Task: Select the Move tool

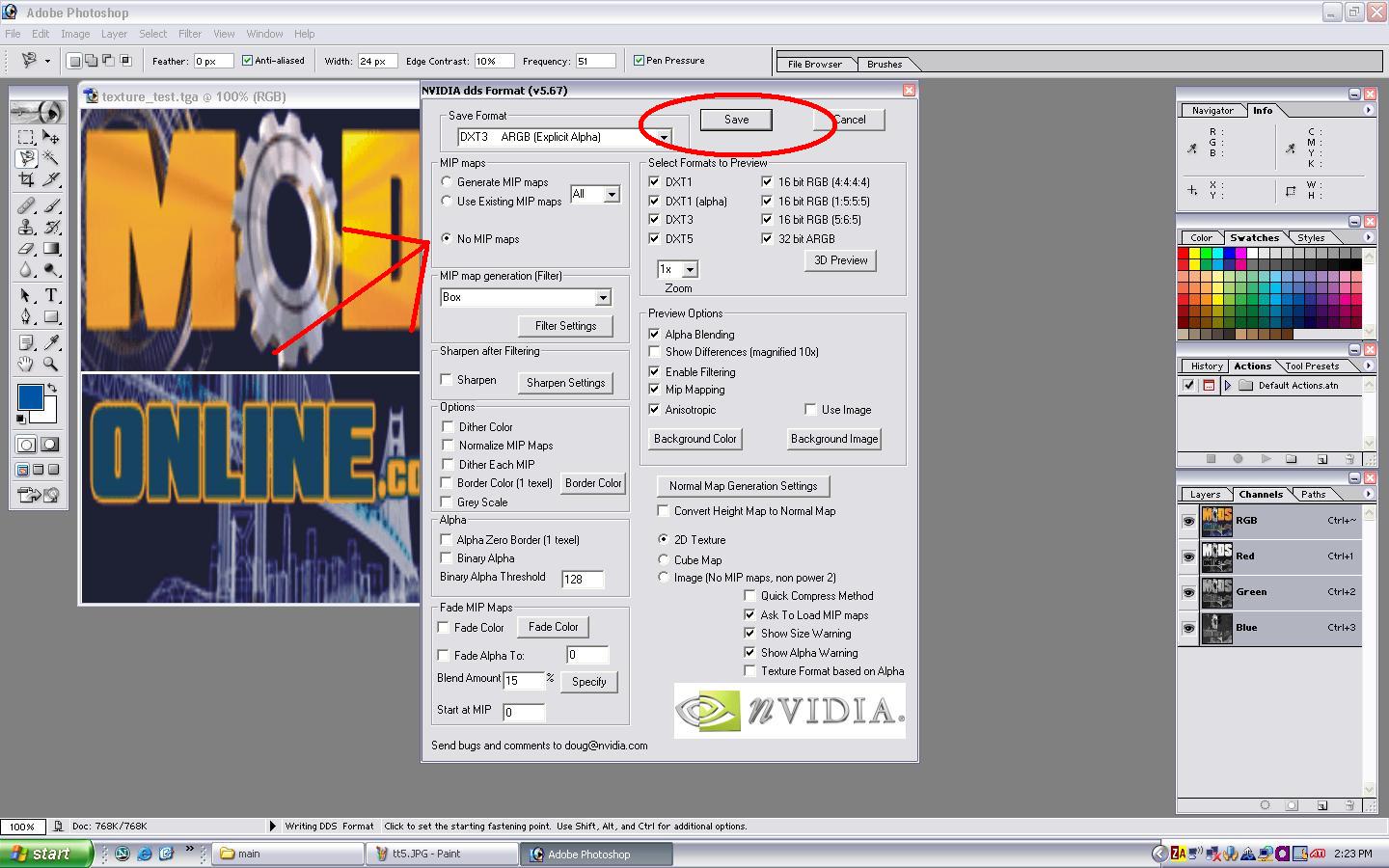Action: pos(51,137)
